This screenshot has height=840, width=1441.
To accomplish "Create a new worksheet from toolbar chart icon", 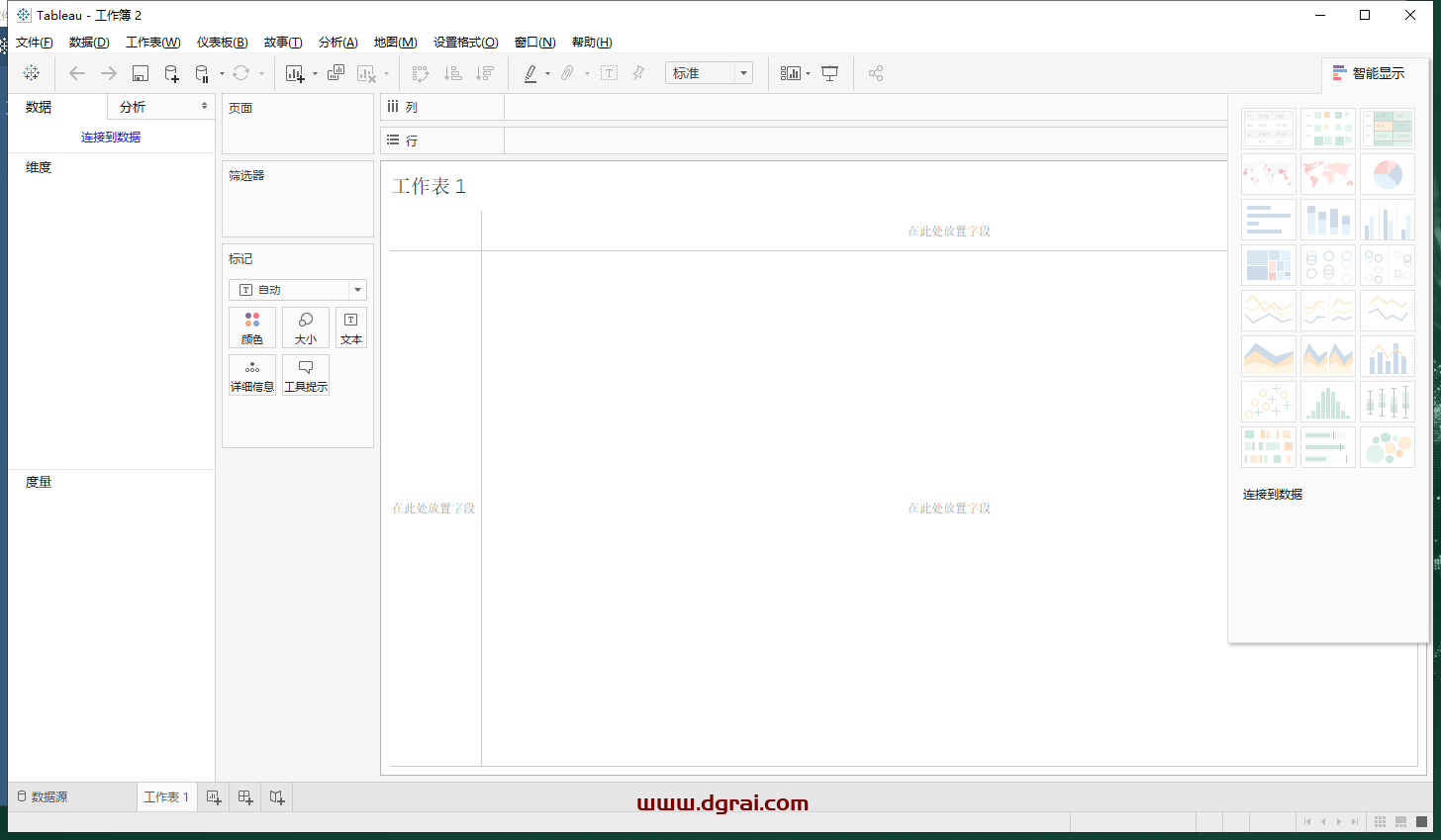I will [x=295, y=73].
